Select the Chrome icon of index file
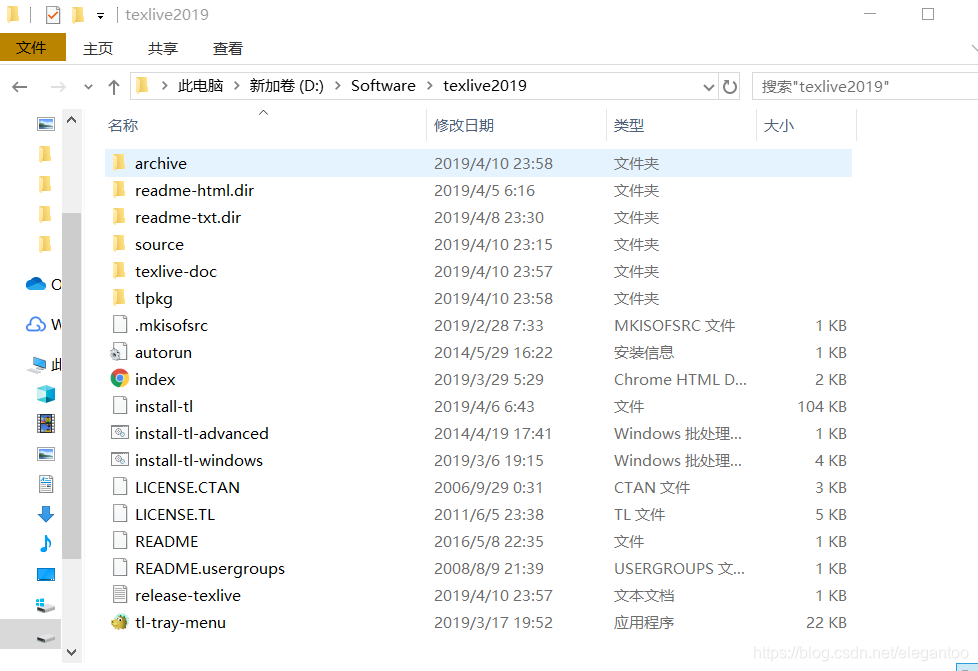 pyautogui.click(x=120, y=379)
